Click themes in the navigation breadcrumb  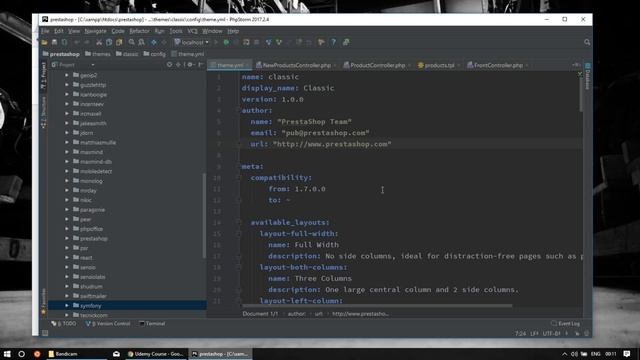point(98,54)
